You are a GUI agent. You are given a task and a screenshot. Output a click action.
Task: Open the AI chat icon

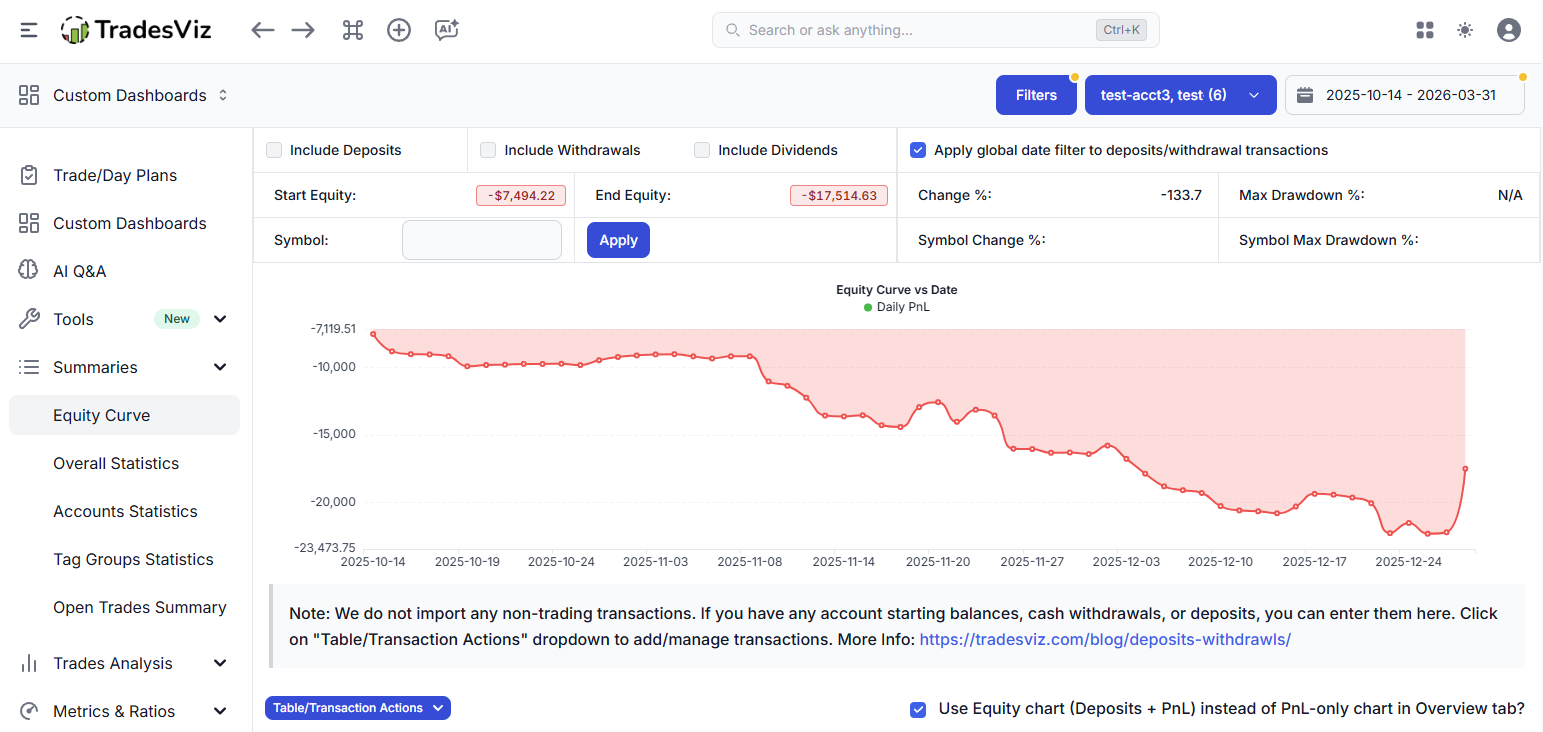point(446,30)
